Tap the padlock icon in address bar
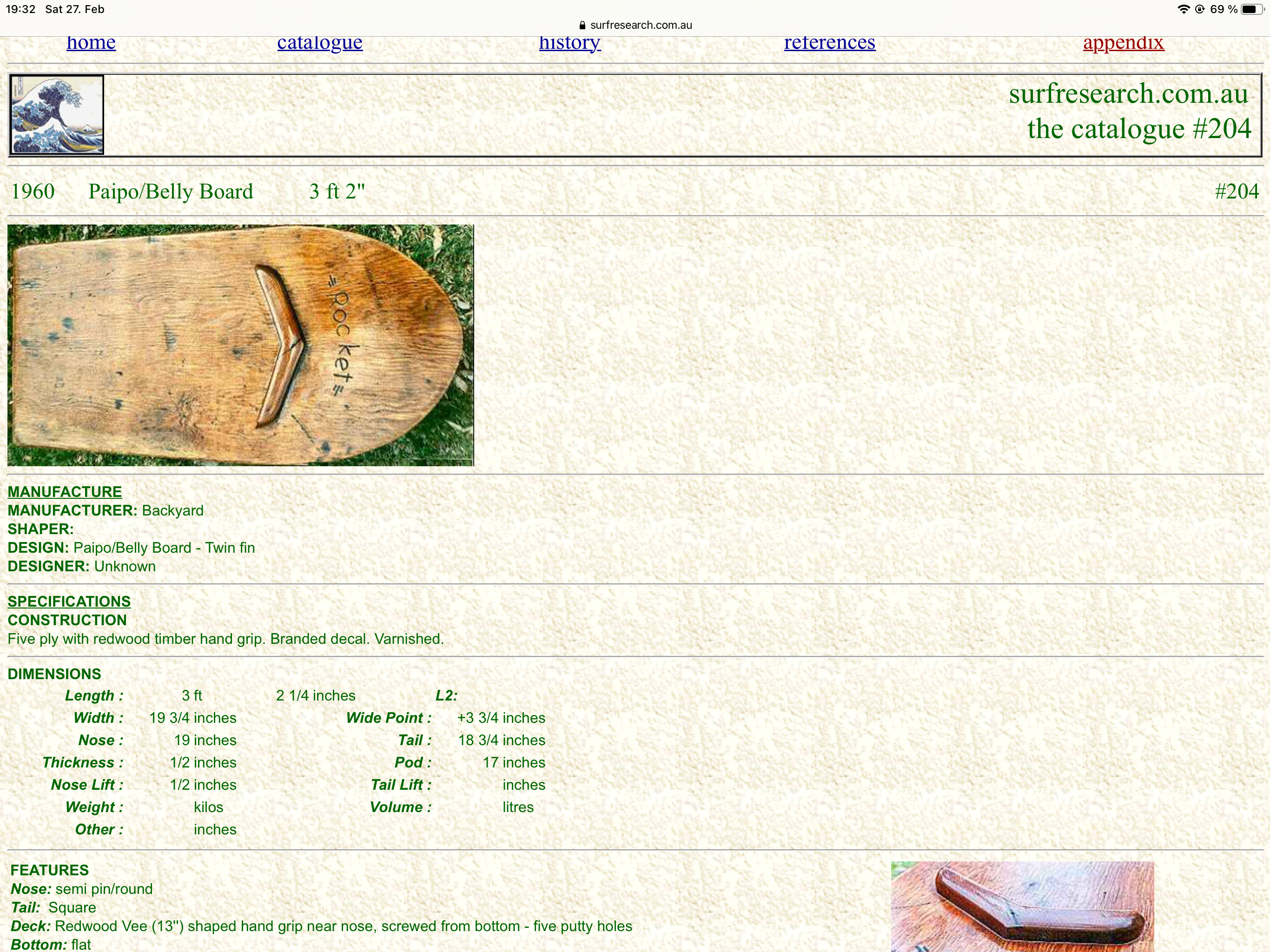Image resolution: width=1270 pixels, height=952 pixels. (x=582, y=25)
